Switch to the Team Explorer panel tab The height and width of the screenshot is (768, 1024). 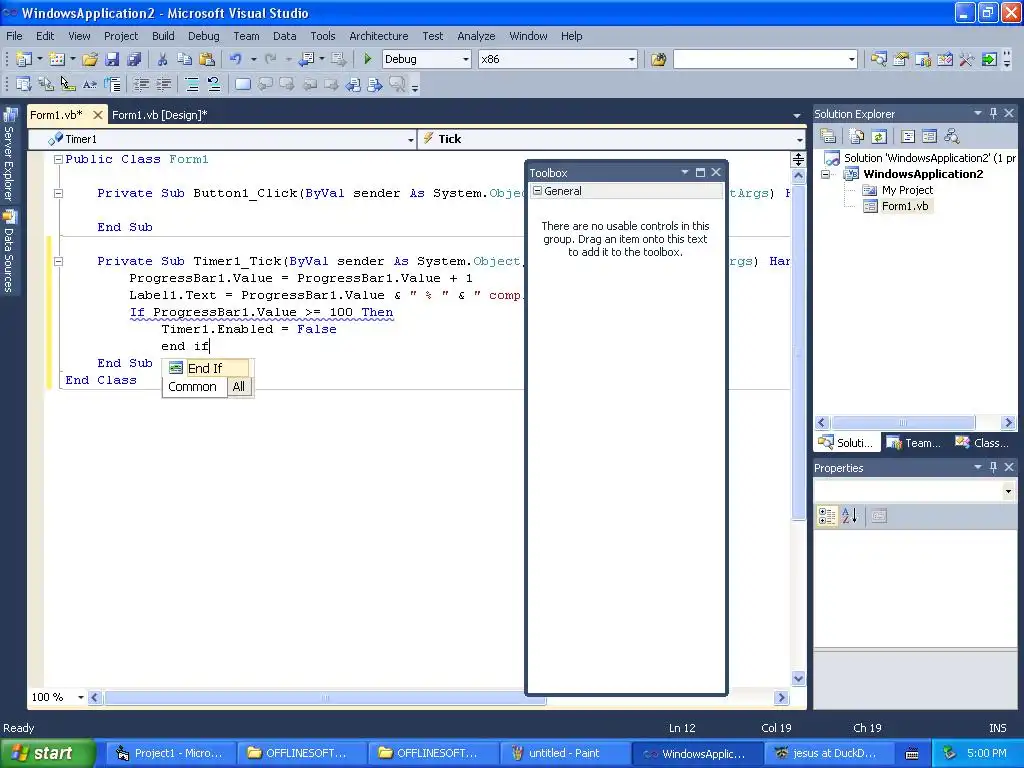click(x=914, y=443)
